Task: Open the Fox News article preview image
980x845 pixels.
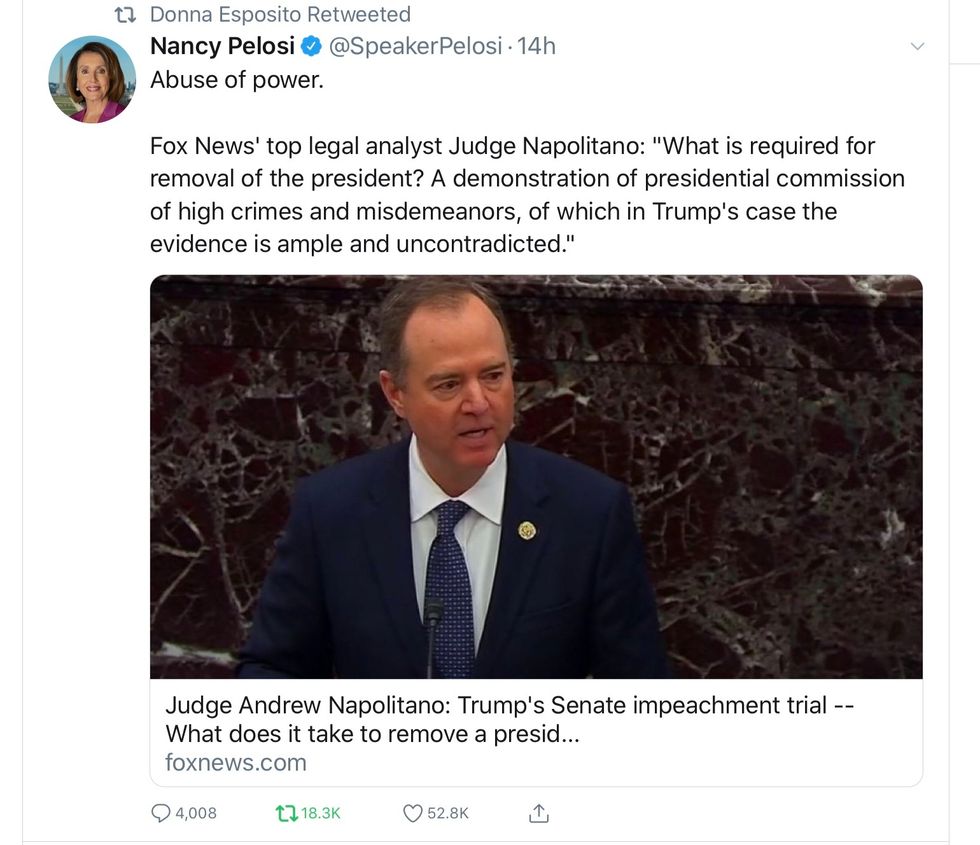Action: pyautogui.click(x=536, y=477)
